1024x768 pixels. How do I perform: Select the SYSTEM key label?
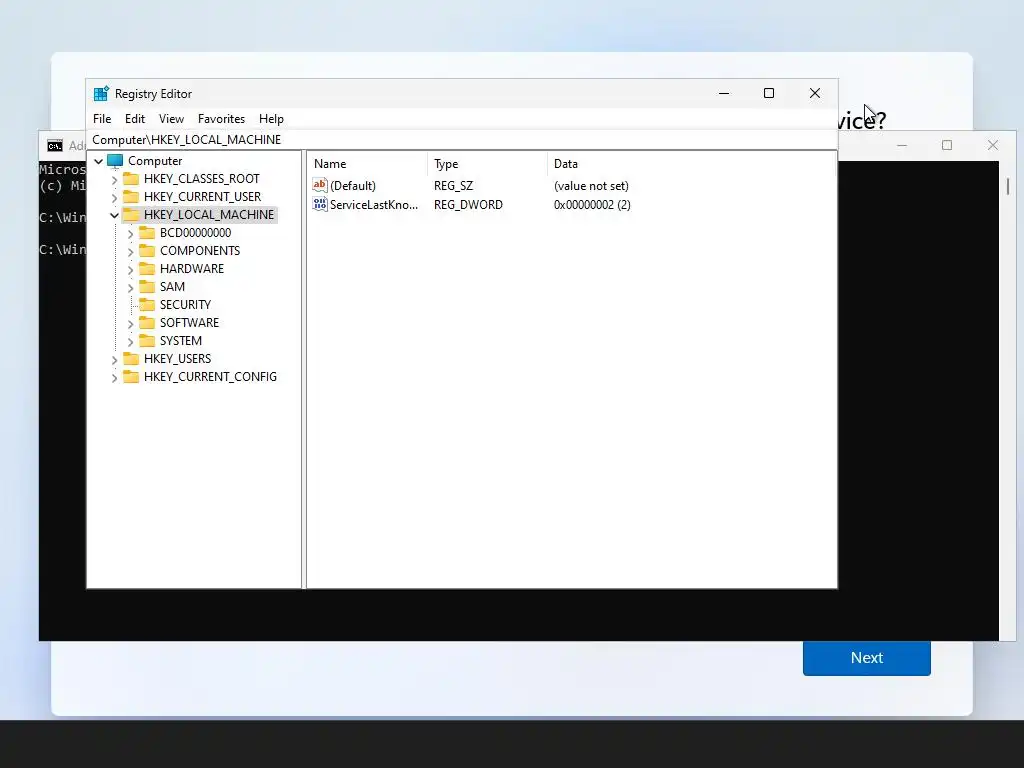click(181, 341)
